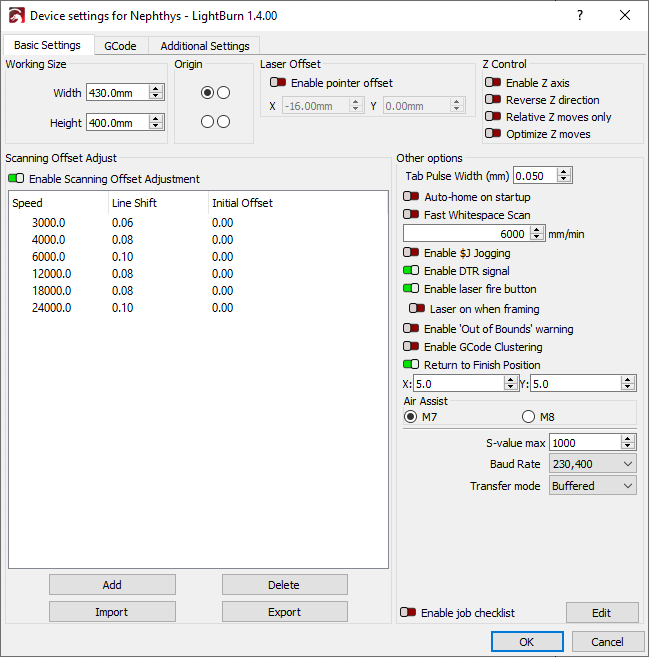Click the Import button

(112, 612)
